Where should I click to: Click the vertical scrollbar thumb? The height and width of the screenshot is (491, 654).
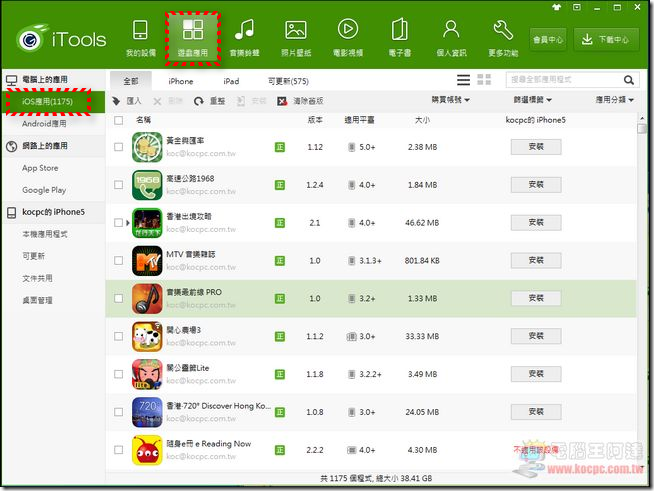[642, 128]
